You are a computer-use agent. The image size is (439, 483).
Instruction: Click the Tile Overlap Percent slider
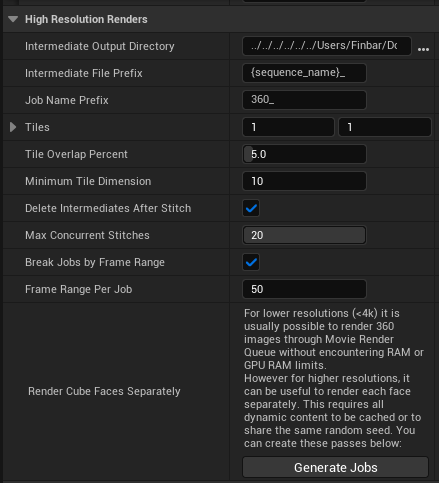[x=304, y=154]
